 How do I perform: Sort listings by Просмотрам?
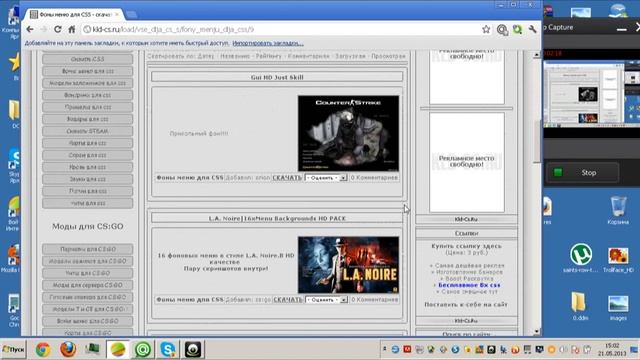[388, 56]
